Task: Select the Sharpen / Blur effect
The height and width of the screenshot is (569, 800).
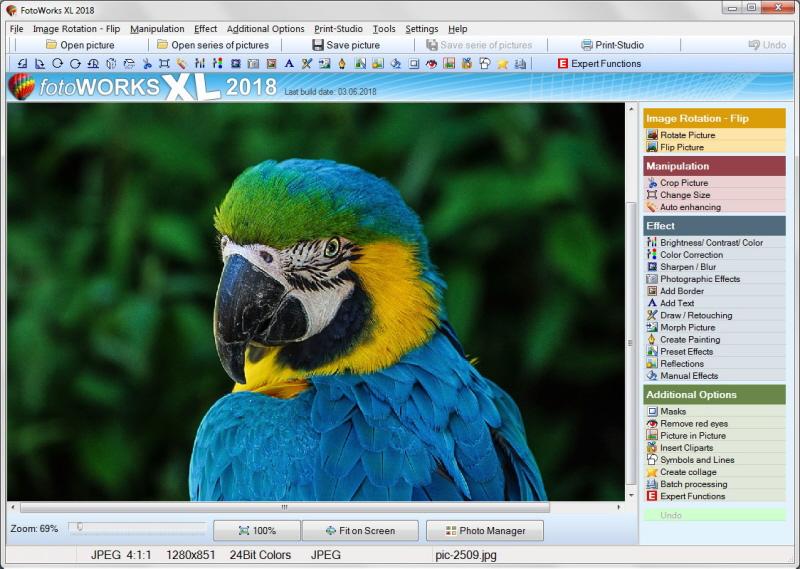Action: tap(687, 267)
